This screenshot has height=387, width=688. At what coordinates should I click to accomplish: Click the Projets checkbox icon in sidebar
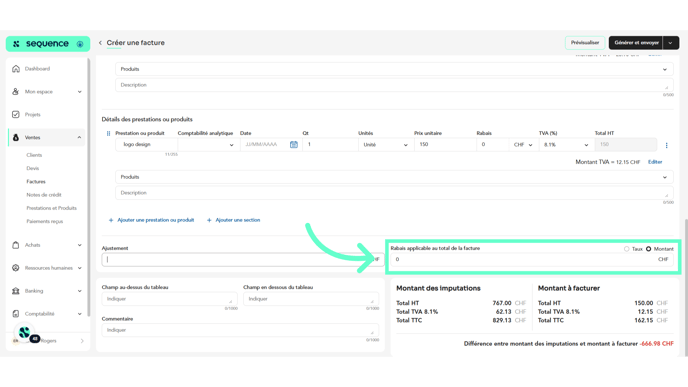16,115
